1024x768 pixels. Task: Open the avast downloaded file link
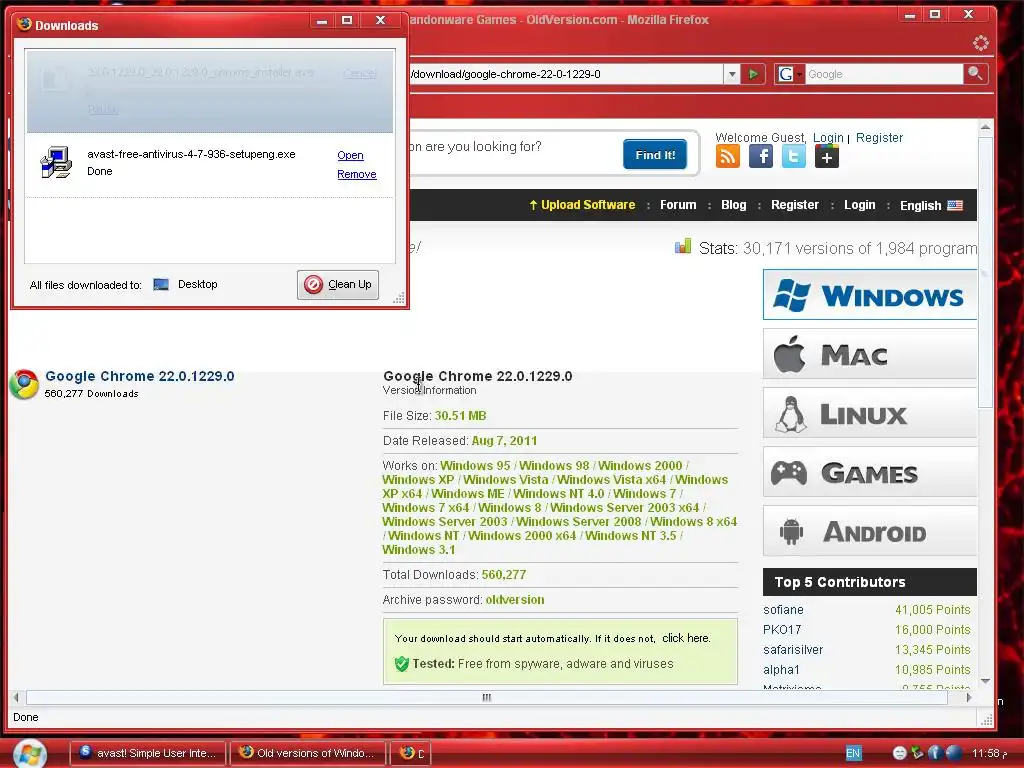[350, 155]
